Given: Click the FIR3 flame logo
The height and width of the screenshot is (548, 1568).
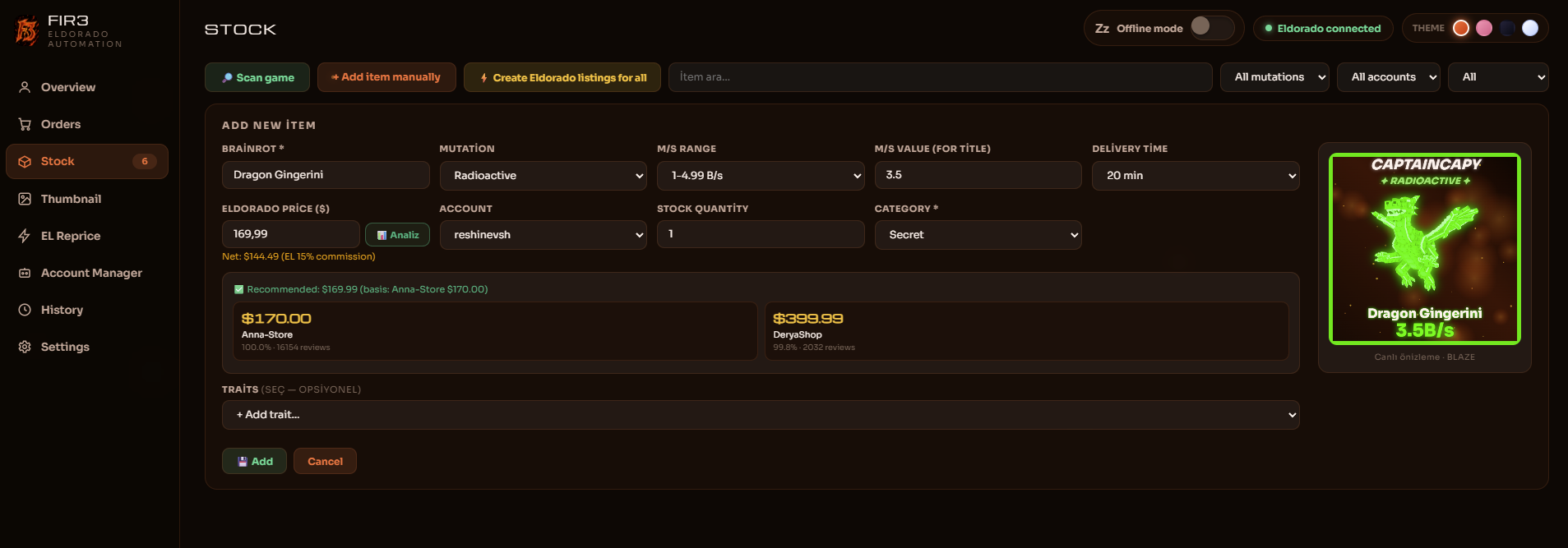Looking at the screenshot, I should [26, 31].
